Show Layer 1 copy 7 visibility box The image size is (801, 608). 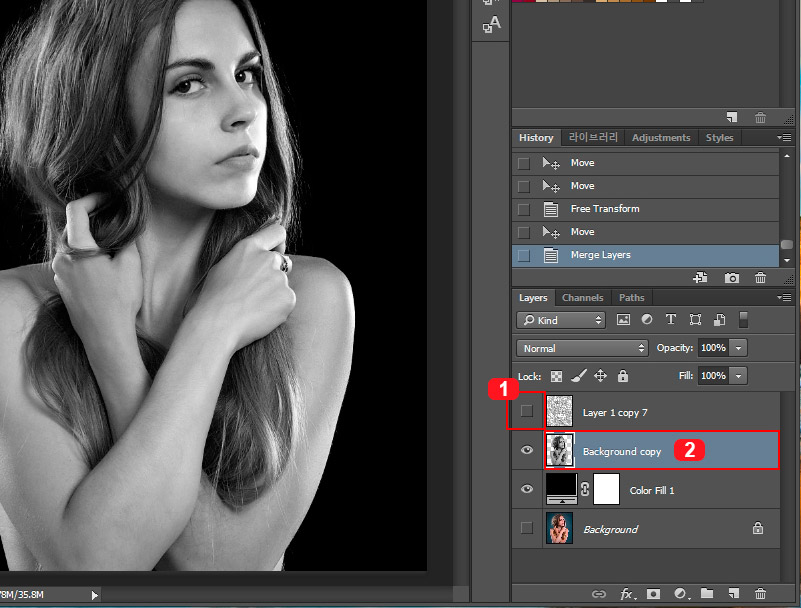(527, 411)
